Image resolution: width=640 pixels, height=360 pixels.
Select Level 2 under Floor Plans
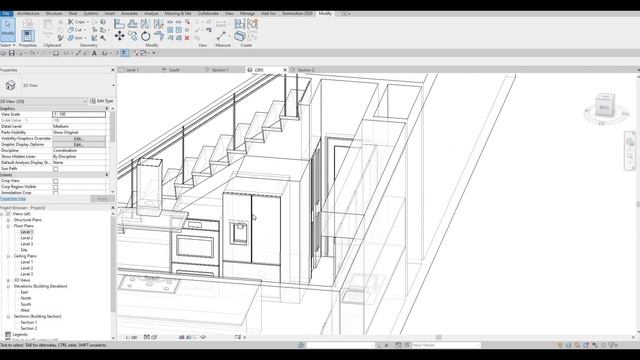pos(27,238)
